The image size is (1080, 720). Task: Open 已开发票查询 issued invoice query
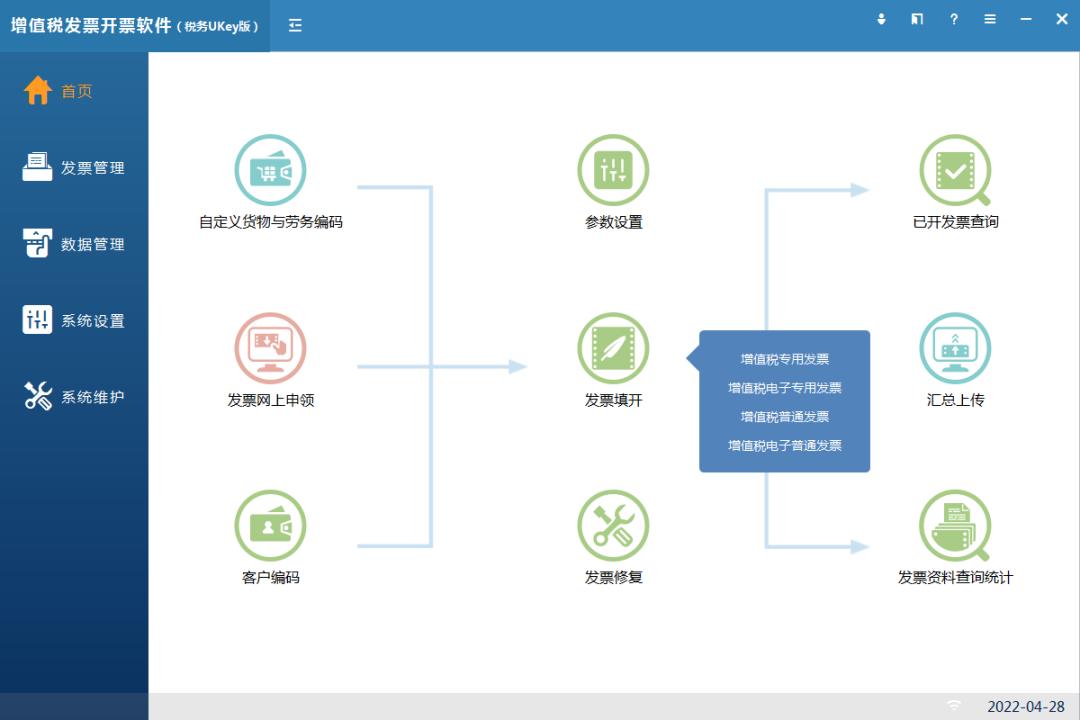tap(954, 172)
